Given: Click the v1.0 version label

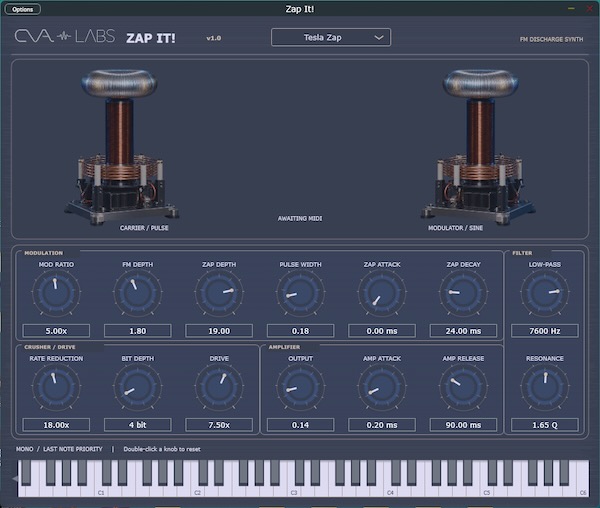Looking at the screenshot, I should point(214,38).
